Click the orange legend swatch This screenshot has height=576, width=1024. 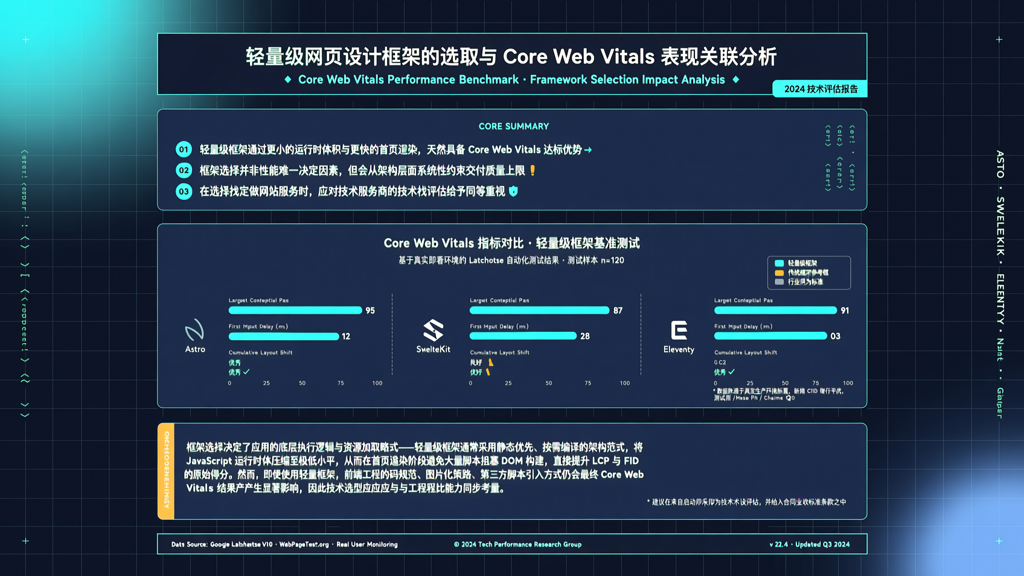[779, 273]
